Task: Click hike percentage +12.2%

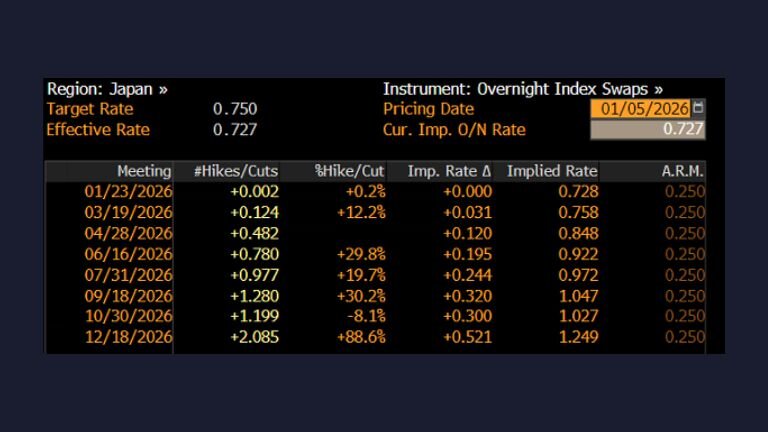Action: (x=361, y=213)
